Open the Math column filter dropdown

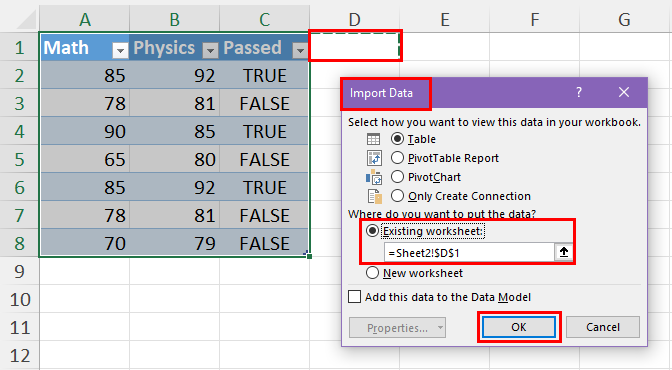pos(120,50)
